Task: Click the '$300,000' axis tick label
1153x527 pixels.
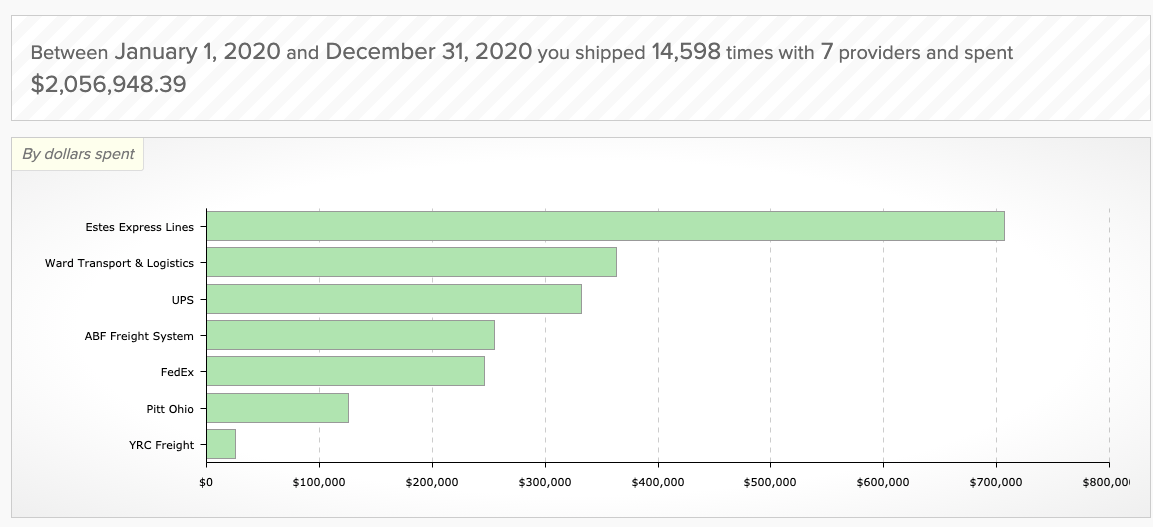Action: pos(545,482)
